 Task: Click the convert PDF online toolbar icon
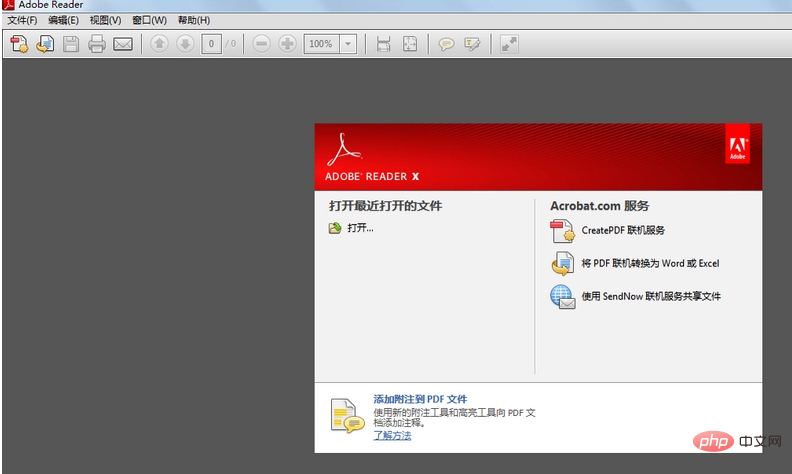click(x=45, y=44)
